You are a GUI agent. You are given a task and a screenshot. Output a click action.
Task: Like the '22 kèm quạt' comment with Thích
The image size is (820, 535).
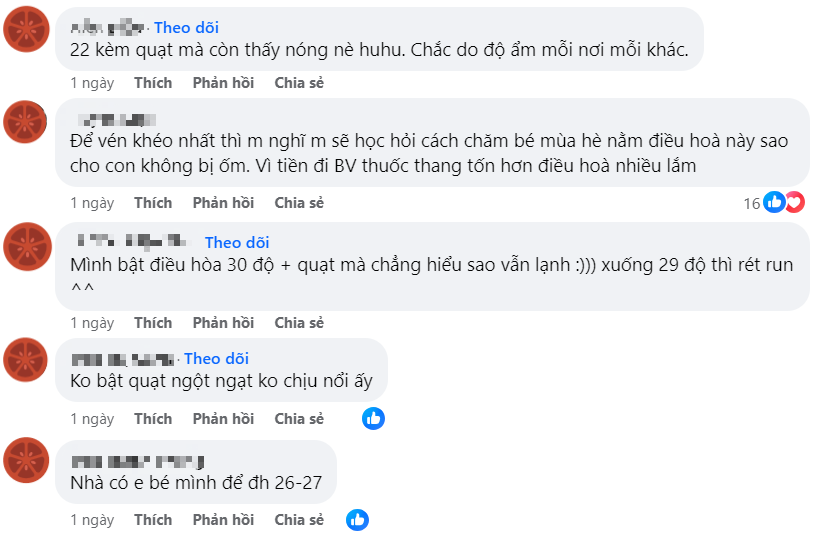(x=153, y=83)
